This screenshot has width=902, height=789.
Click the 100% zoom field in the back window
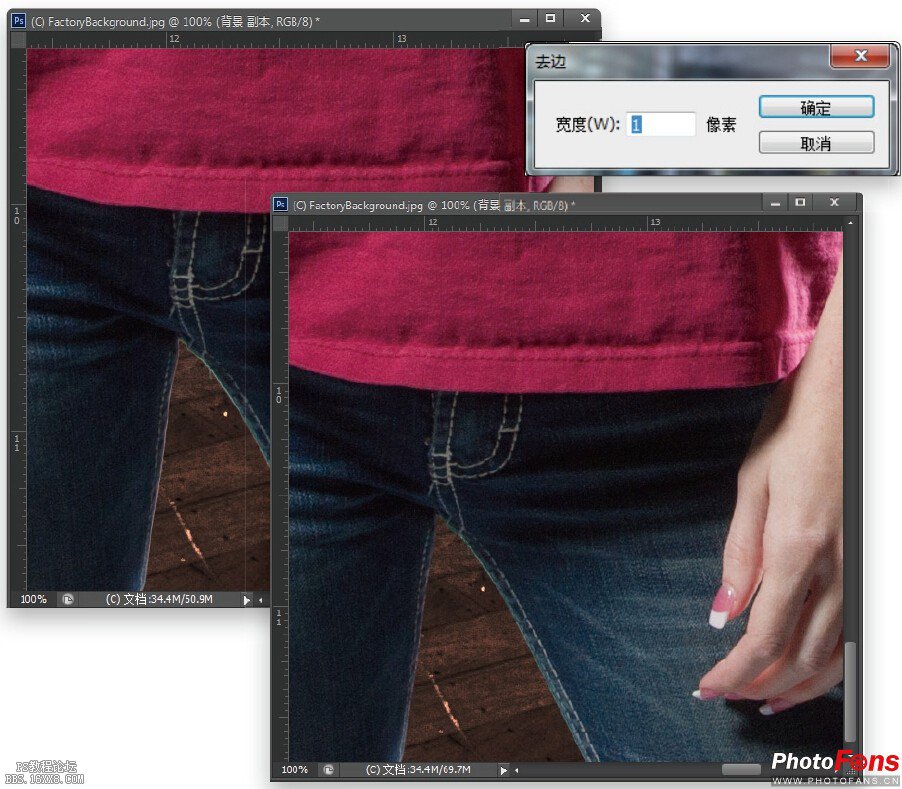pyautogui.click(x=33, y=599)
